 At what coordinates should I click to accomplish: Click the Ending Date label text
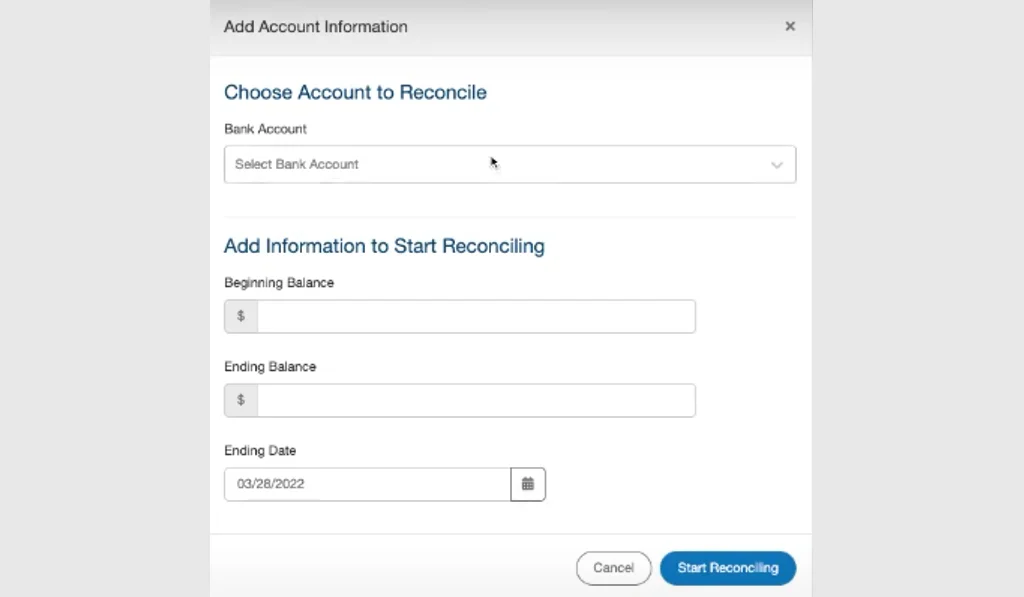260,451
